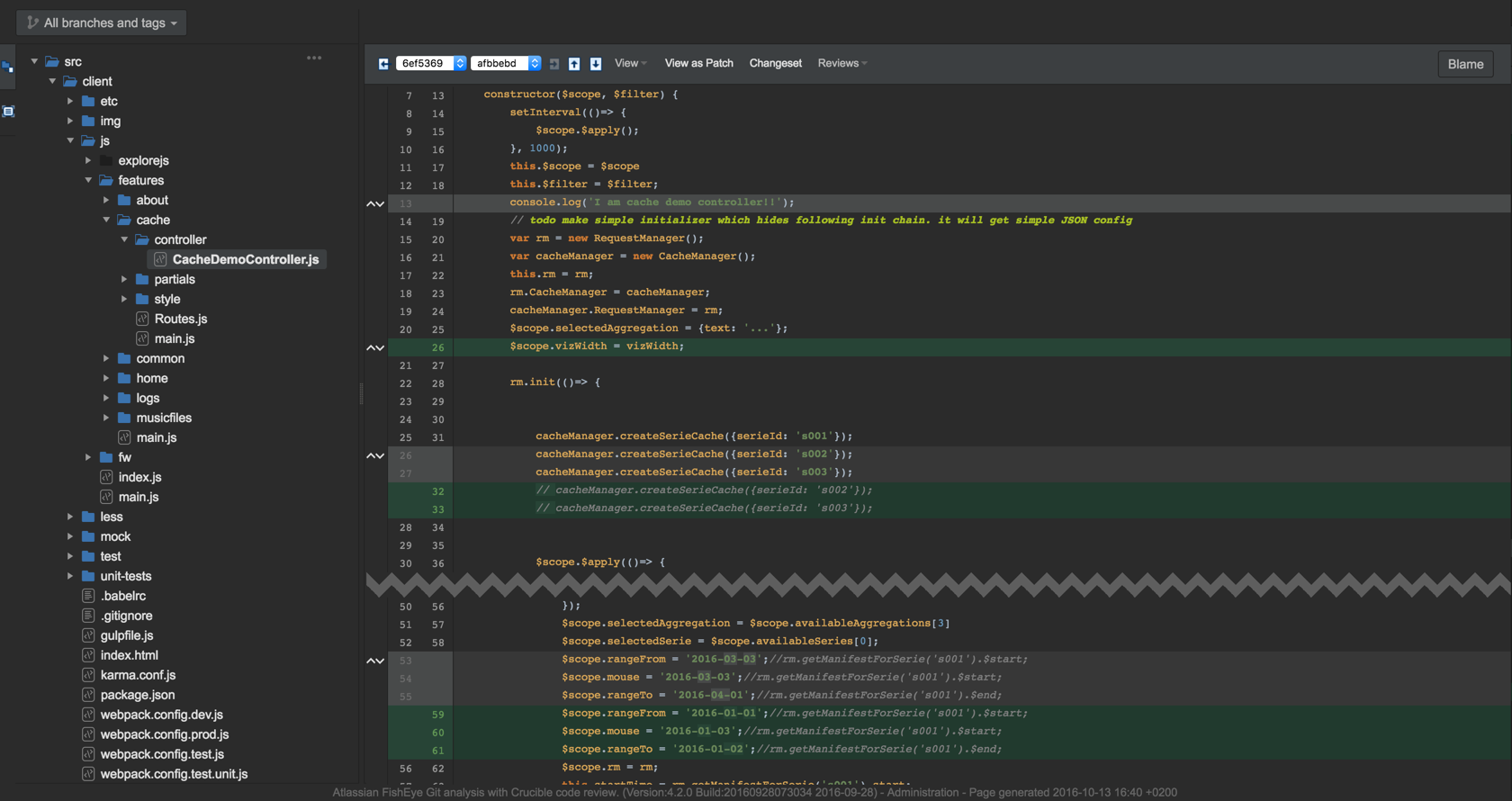The width and height of the screenshot is (1512, 801).
Task: Expand the style folder
Action: (x=124, y=299)
